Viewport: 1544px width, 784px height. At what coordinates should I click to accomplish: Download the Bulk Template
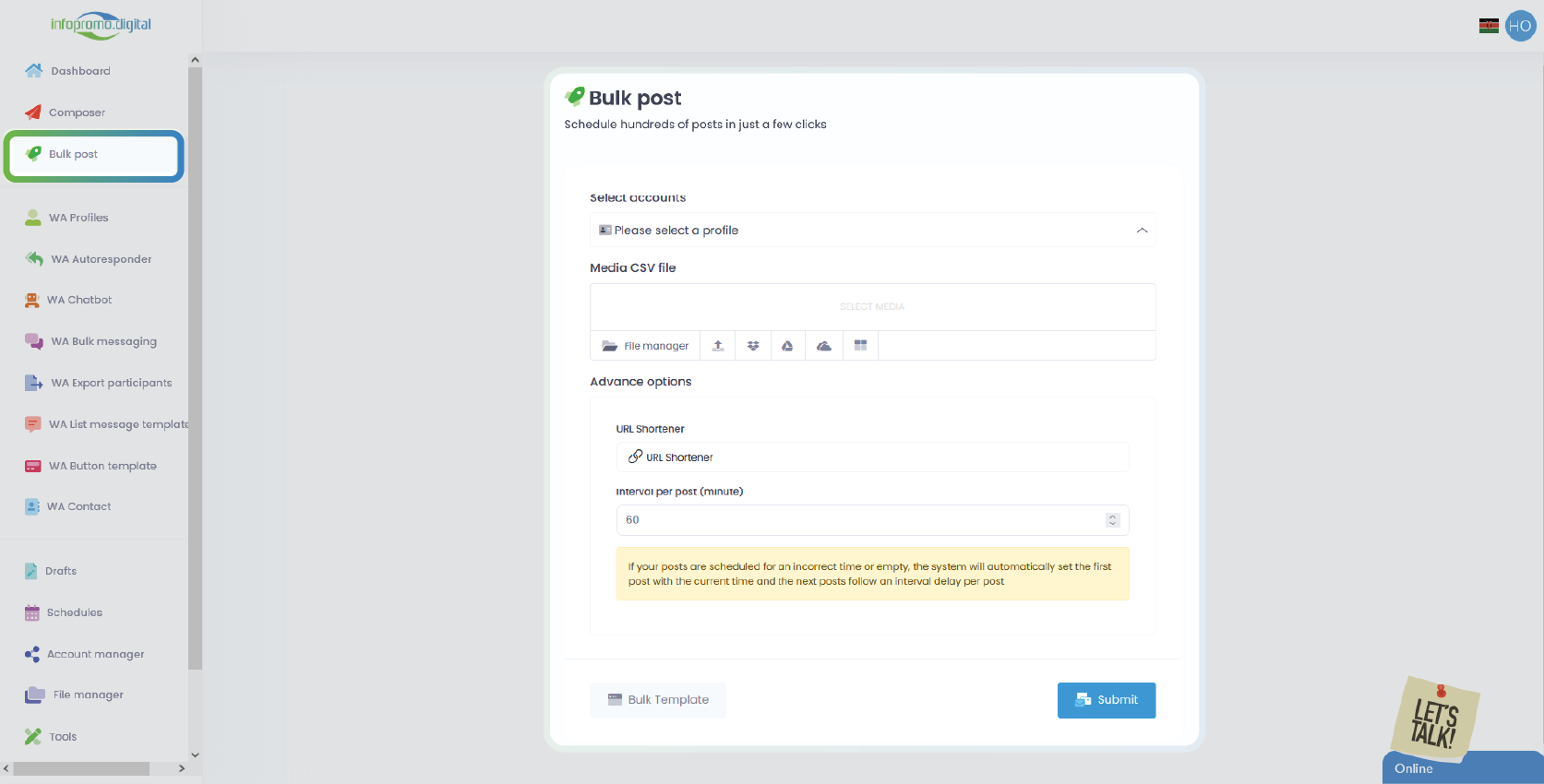pyautogui.click(x=658, y=700)
